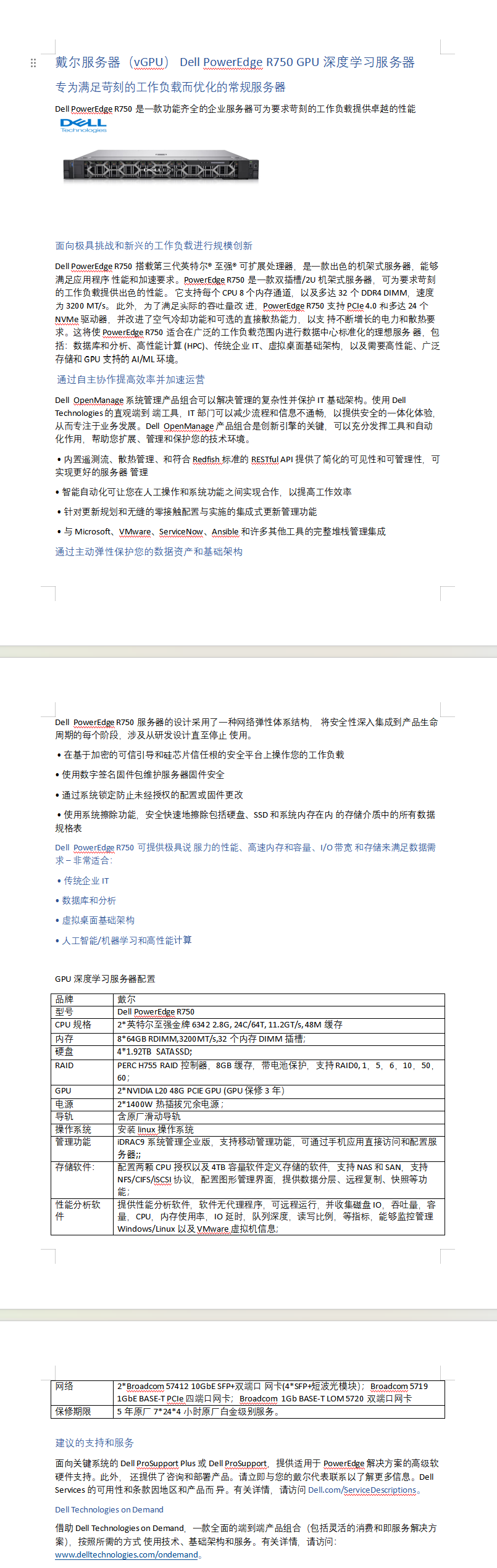Screen dimensions: 497x1568
Task: Click the cell '5 年原厂 7*24*4 小时原厂白金级别服务'
Action: (x=279, y=1412)
